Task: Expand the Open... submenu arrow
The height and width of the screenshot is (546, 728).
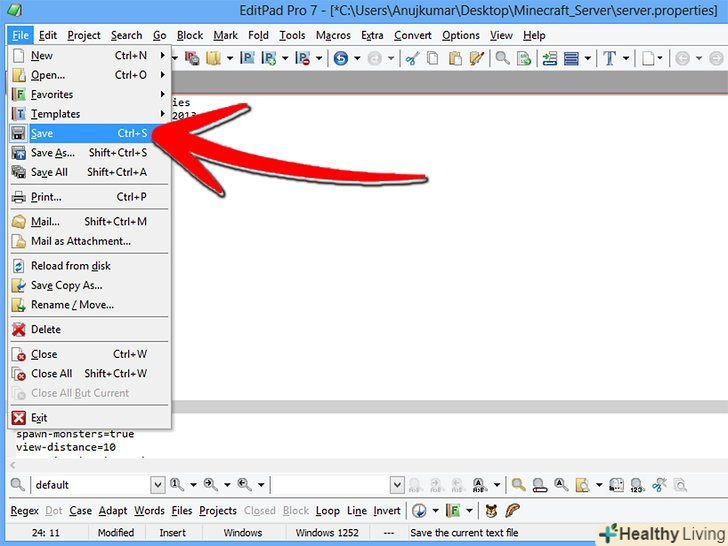Action: pyautogui.click(x=162, y=75)
